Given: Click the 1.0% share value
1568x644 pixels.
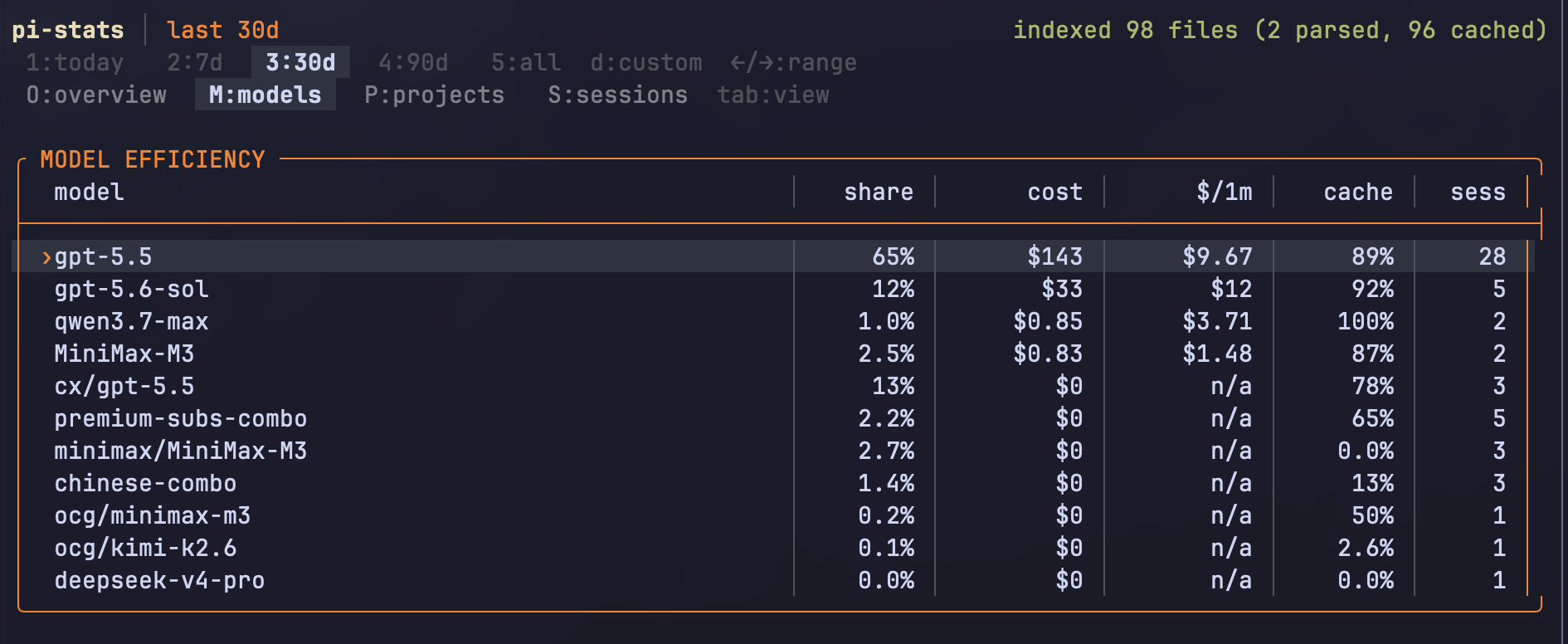Looking at the screenshot, I should 886,321.
